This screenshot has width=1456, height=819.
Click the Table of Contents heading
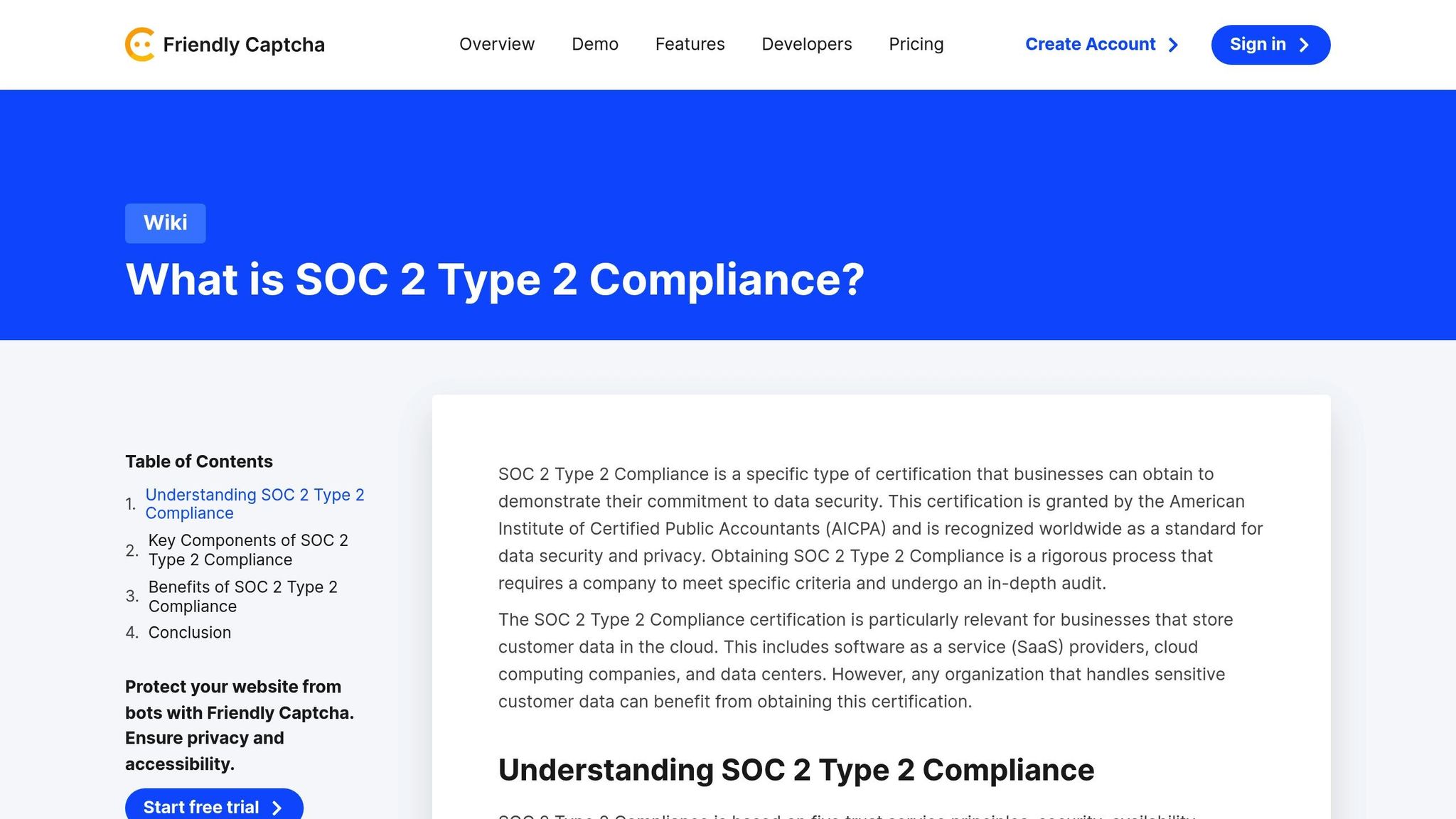pyautogui.click(x=199, y=461)
